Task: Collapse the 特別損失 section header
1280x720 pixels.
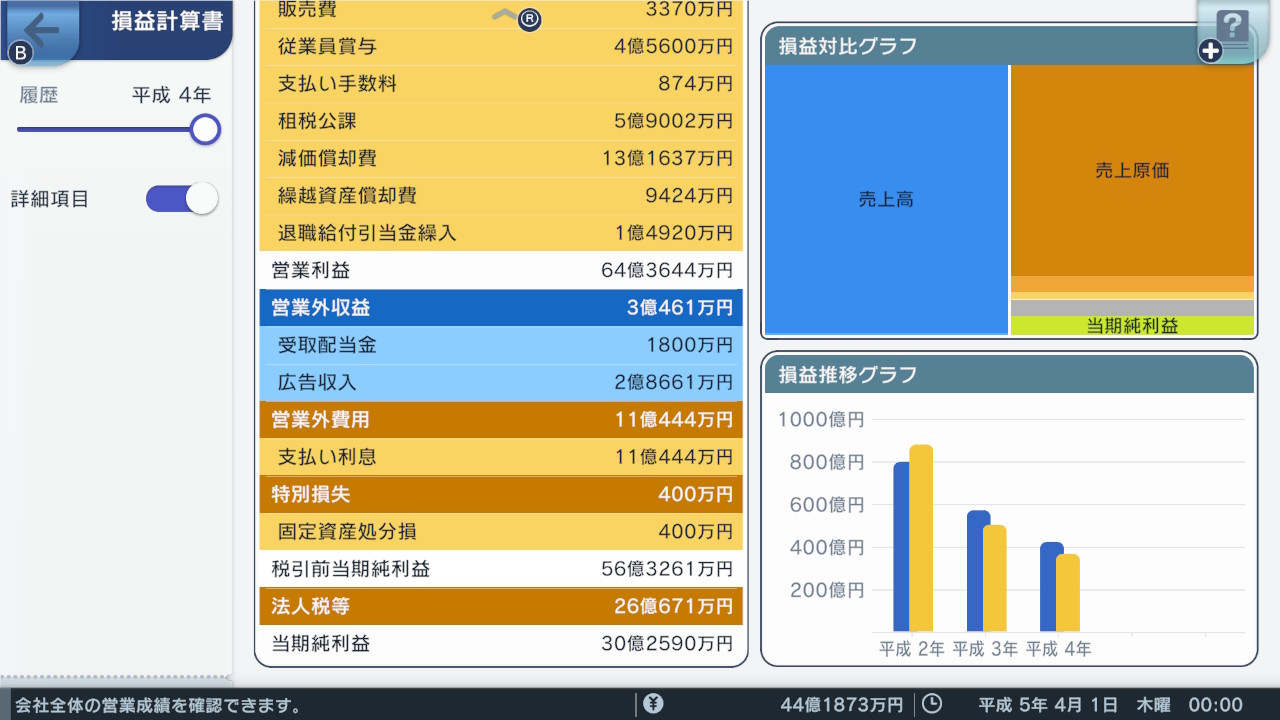Action: pos(500,494)
